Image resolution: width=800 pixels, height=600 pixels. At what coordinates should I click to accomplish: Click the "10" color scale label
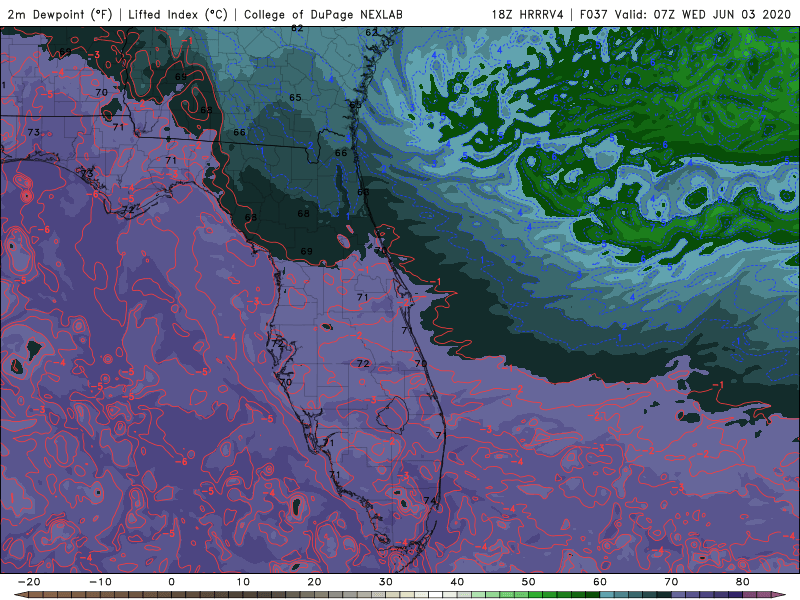click(x=243, y=582)
